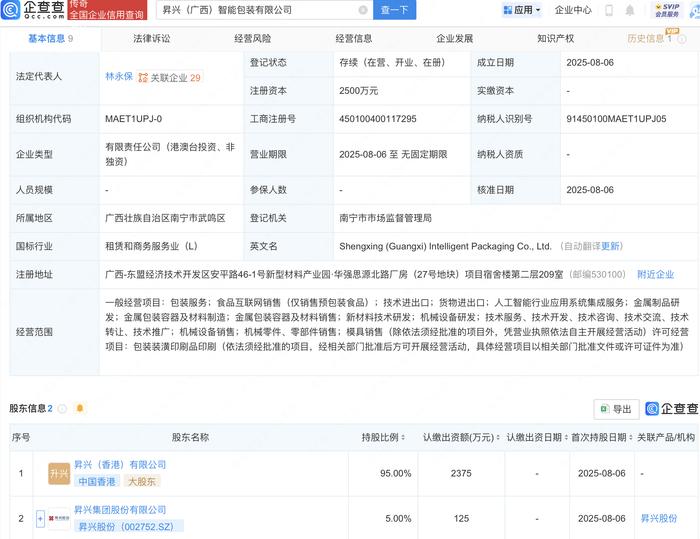
Task: Open the mobile phone icon in header
Action: pos(609,10)
